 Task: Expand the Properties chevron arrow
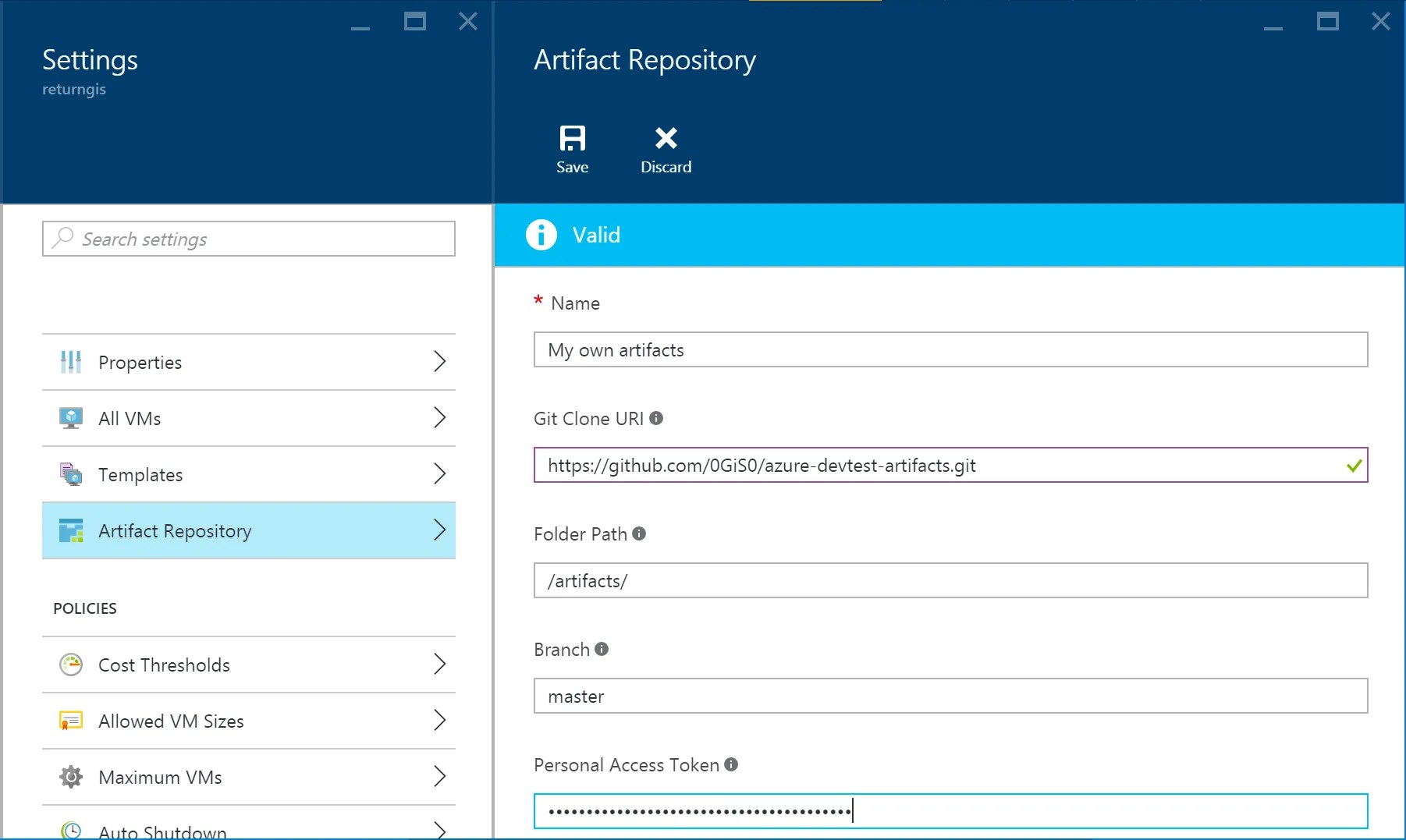pyautogui.click(x=439, y=361)
